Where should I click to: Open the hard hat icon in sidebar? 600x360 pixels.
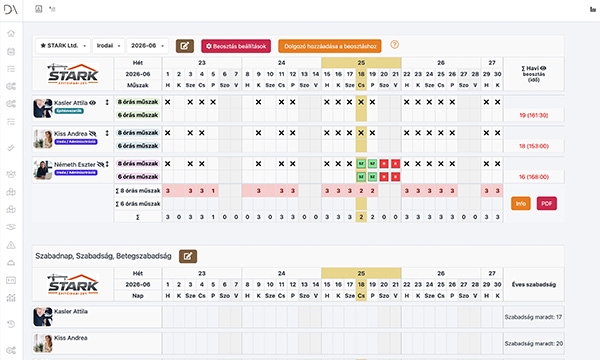click(x=11, y=262)
